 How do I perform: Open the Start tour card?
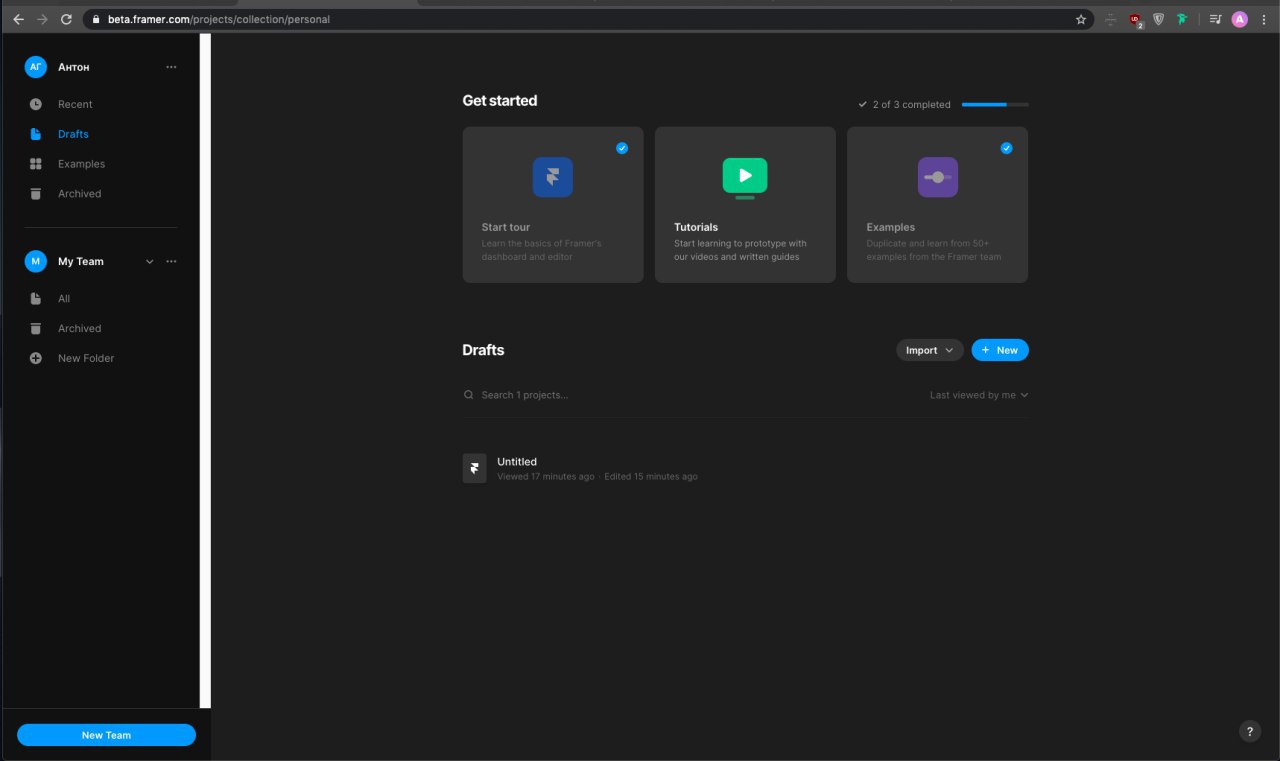[553, 204]
